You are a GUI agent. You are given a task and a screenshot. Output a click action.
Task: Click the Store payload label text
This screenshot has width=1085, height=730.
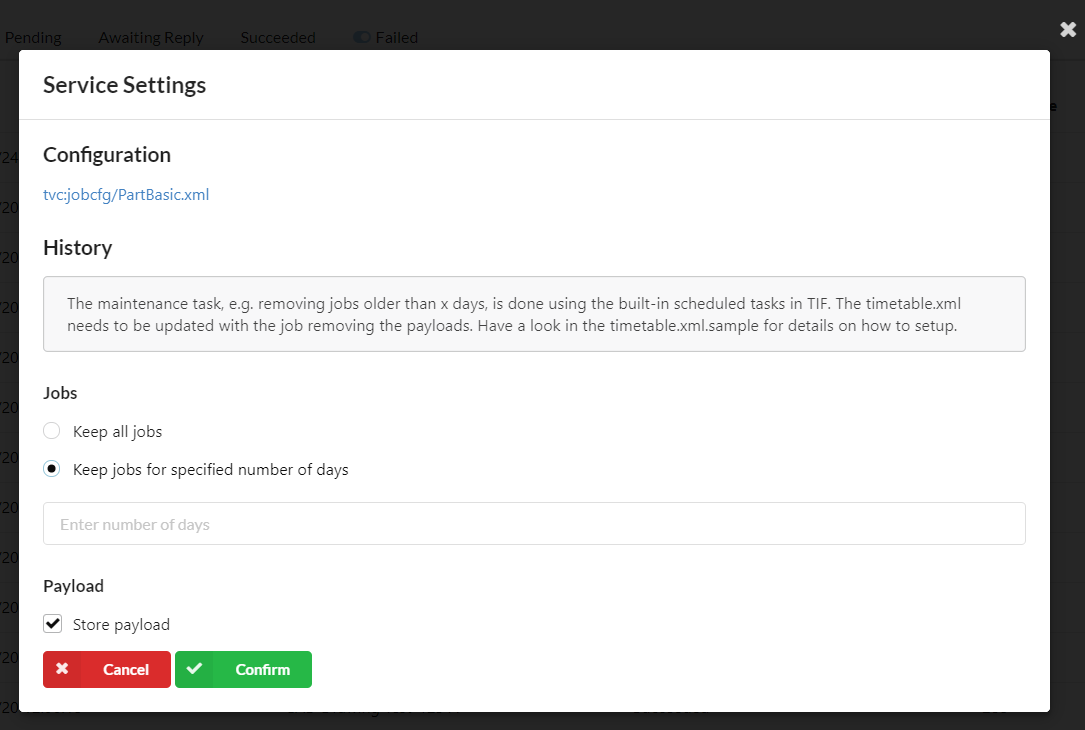pyautogui.click(x=121, y=625)
